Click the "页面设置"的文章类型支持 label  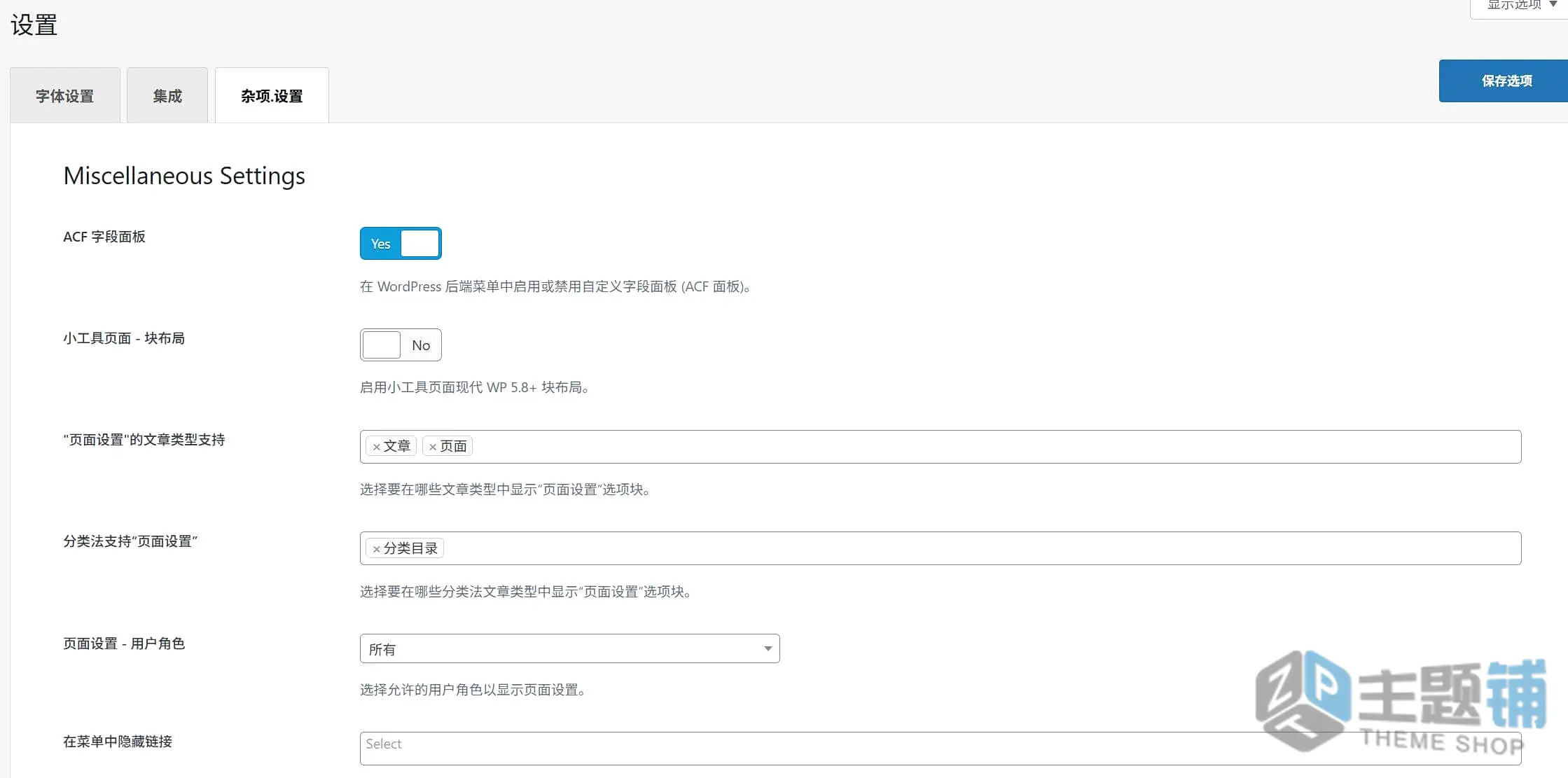pyautogui.click(x=144, y=440)
